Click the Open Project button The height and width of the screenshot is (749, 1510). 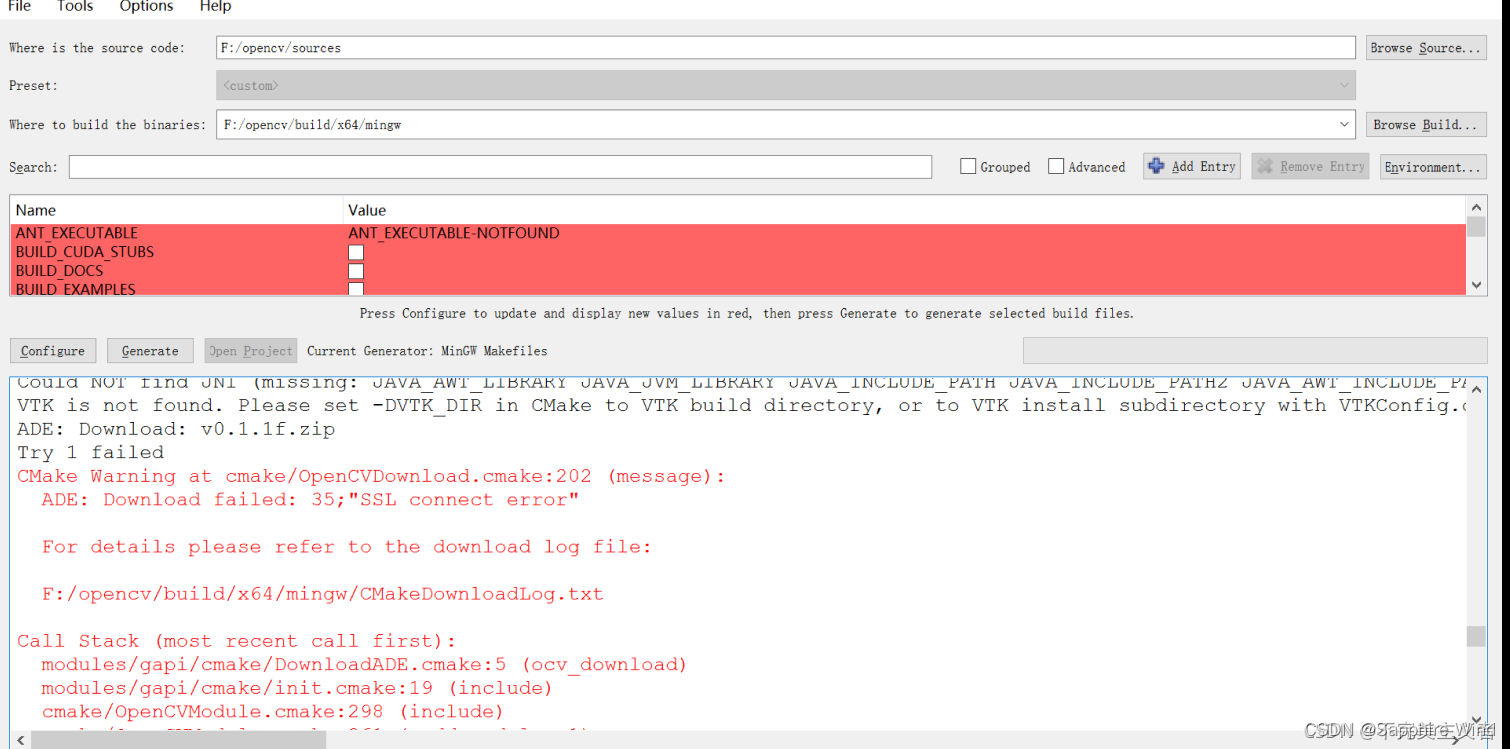coord(251,351)
